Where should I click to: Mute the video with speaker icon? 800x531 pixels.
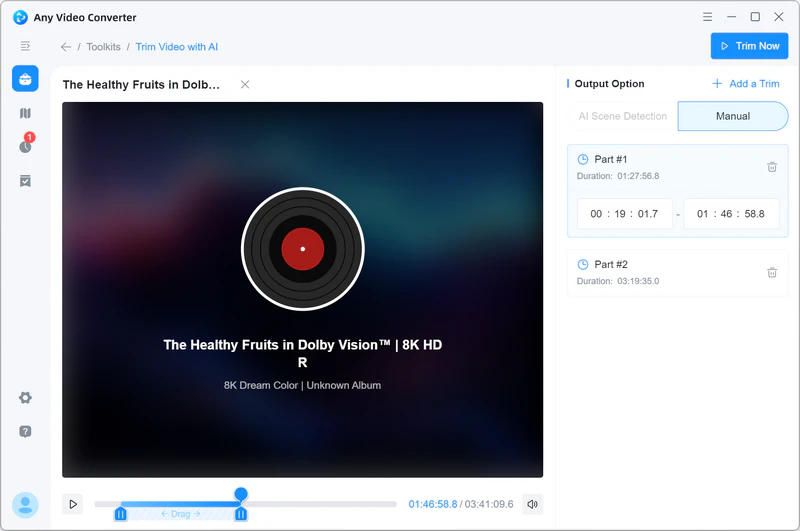533,505
